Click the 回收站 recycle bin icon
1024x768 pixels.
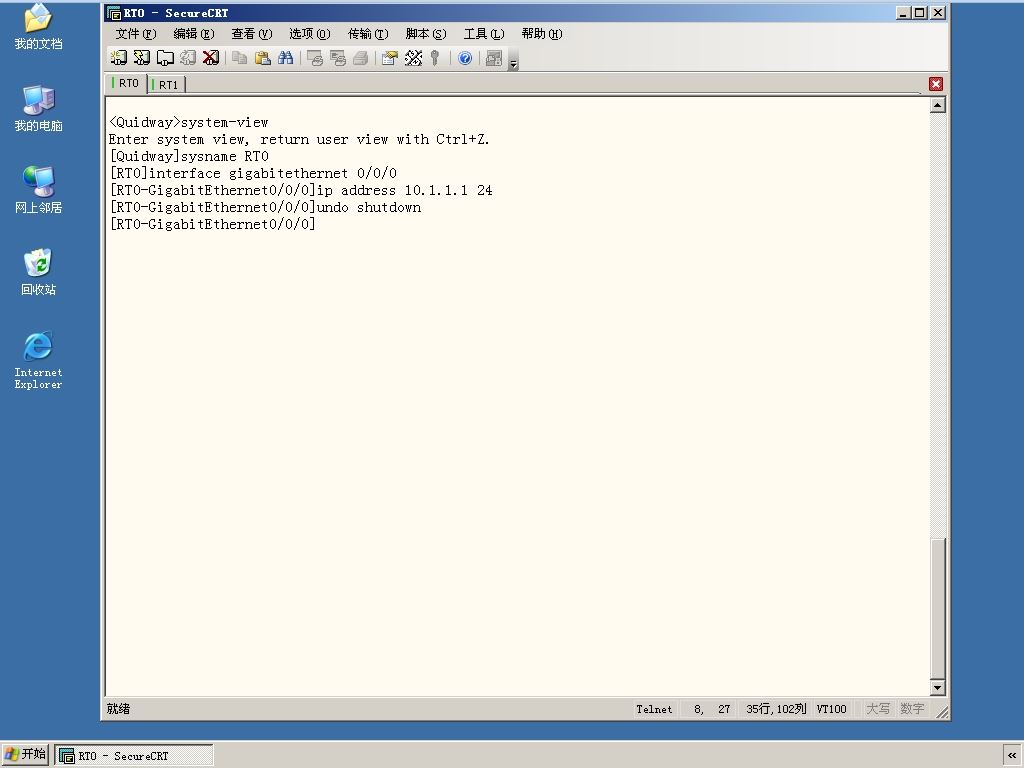point(39,272)
